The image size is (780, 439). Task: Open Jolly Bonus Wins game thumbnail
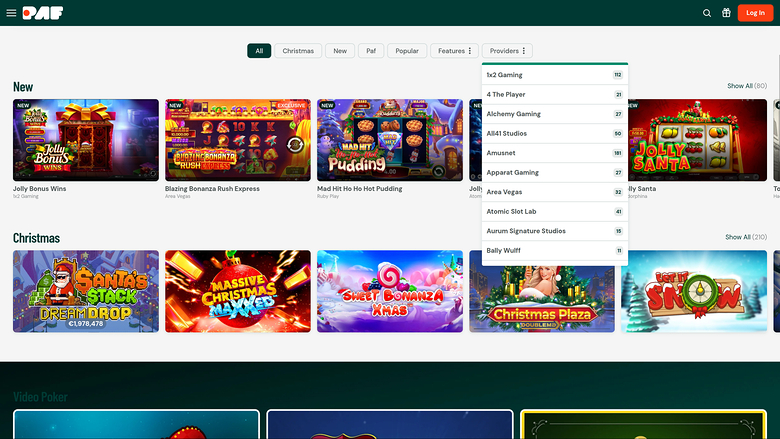[x=86, y=140]
